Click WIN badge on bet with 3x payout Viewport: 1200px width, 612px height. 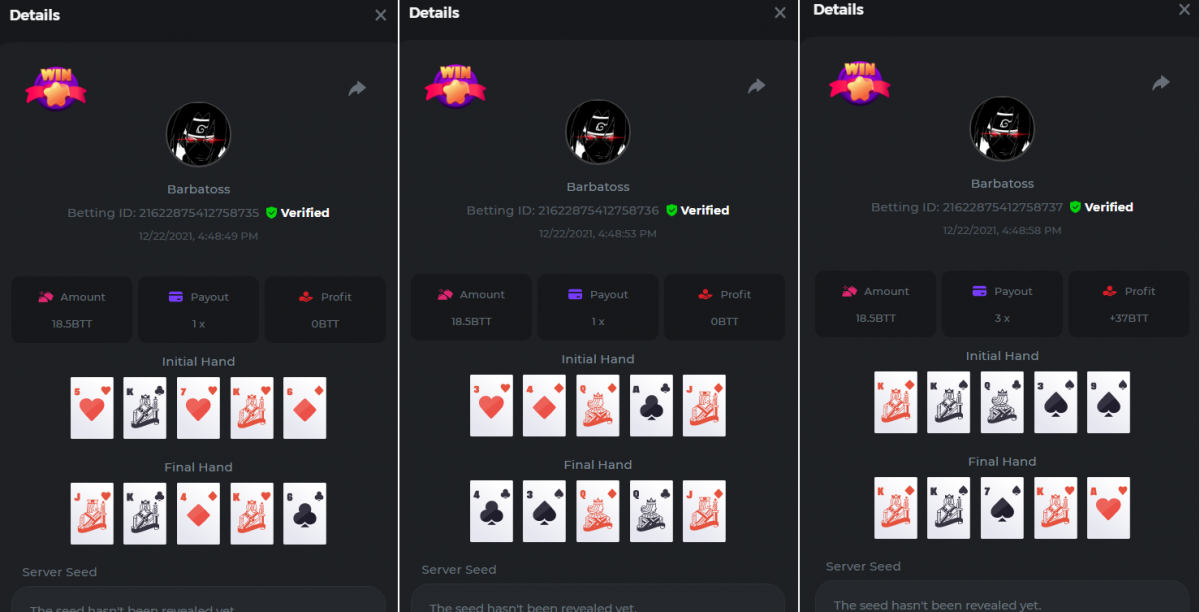click(x=860, y=82)
